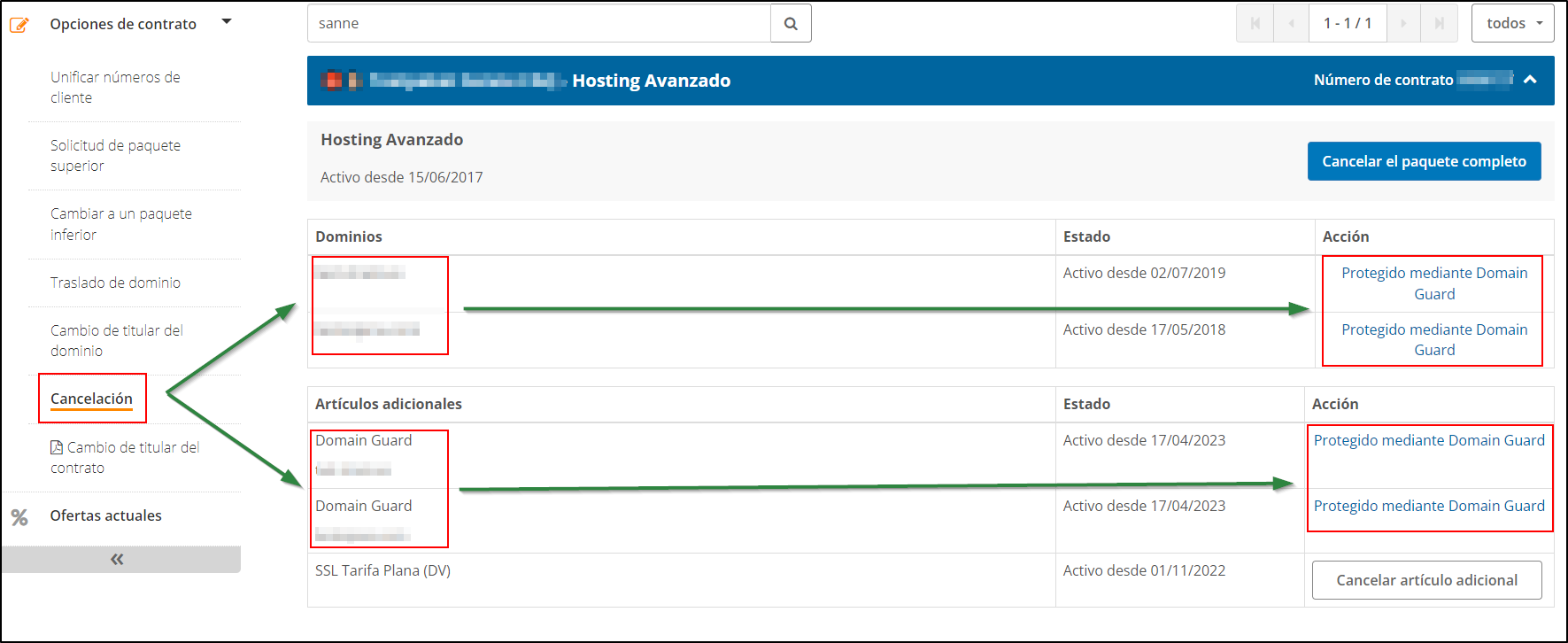Click Cancelar el paquete completo button
The image size is (1568, 643).
tap(1424, 161)
